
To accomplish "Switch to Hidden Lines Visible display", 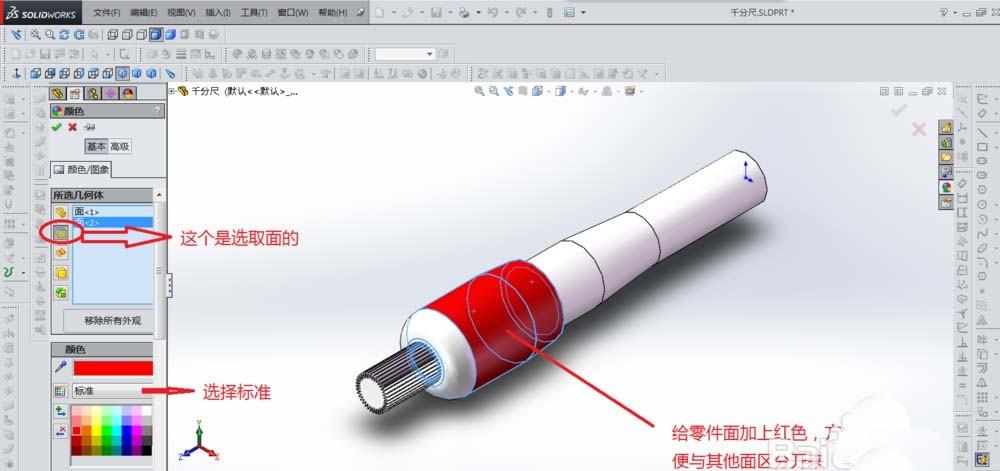I will tap(127, 34).
